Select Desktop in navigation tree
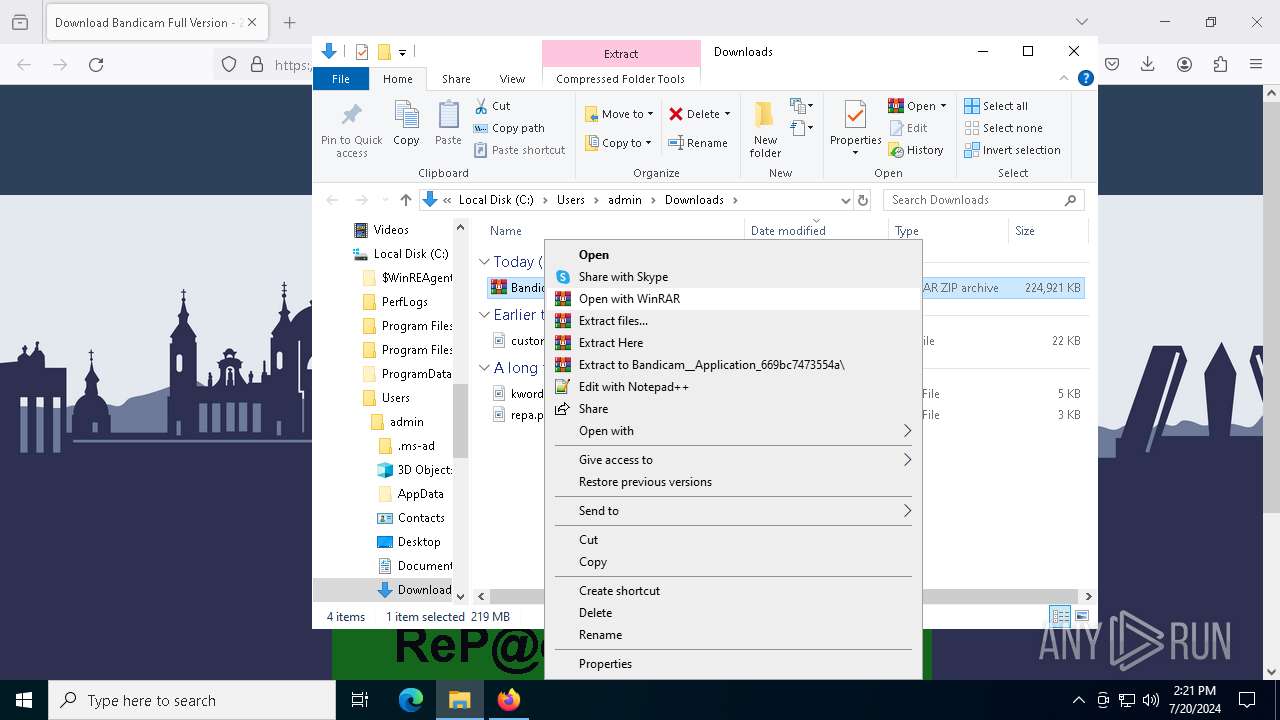The height and width of the screenshot is (720, 1280). pos(419,542)
